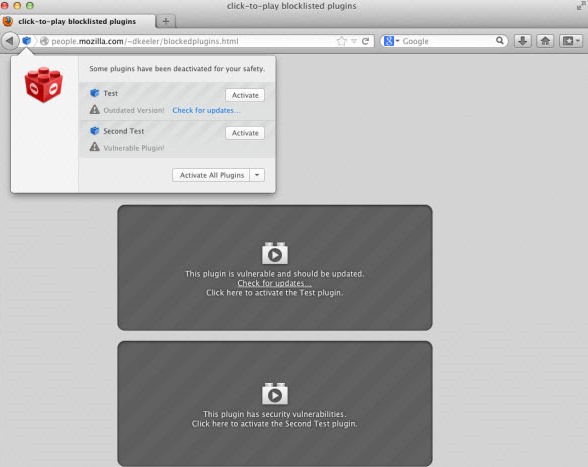588x467 pixels.
Task: Click 'Click here to activate the Test plugin'
Action: click(274, 293)
